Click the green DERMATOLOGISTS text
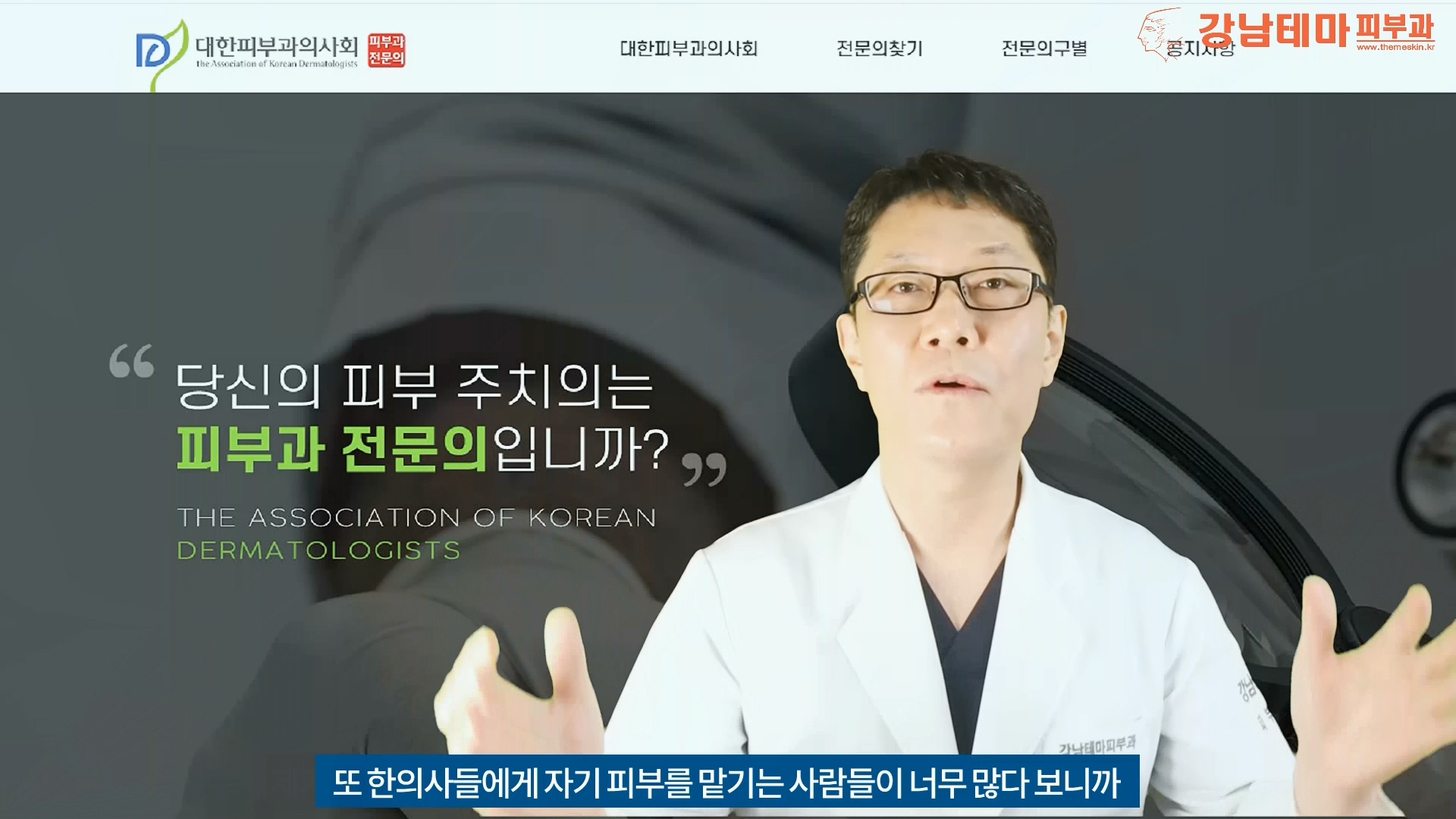Viewport: 1456px width, 819px height. pos(318,551)
